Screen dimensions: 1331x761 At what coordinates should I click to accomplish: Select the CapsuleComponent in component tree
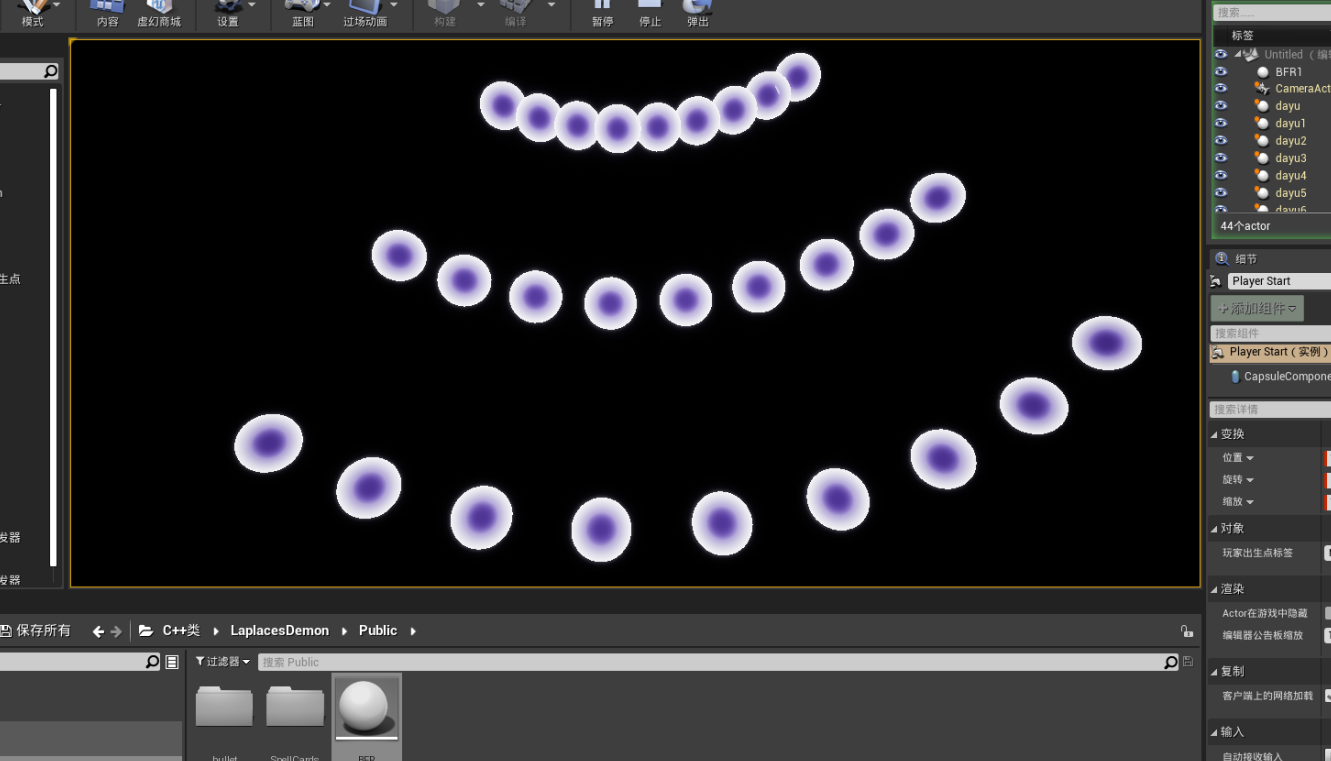click(x=1285, y=377)
